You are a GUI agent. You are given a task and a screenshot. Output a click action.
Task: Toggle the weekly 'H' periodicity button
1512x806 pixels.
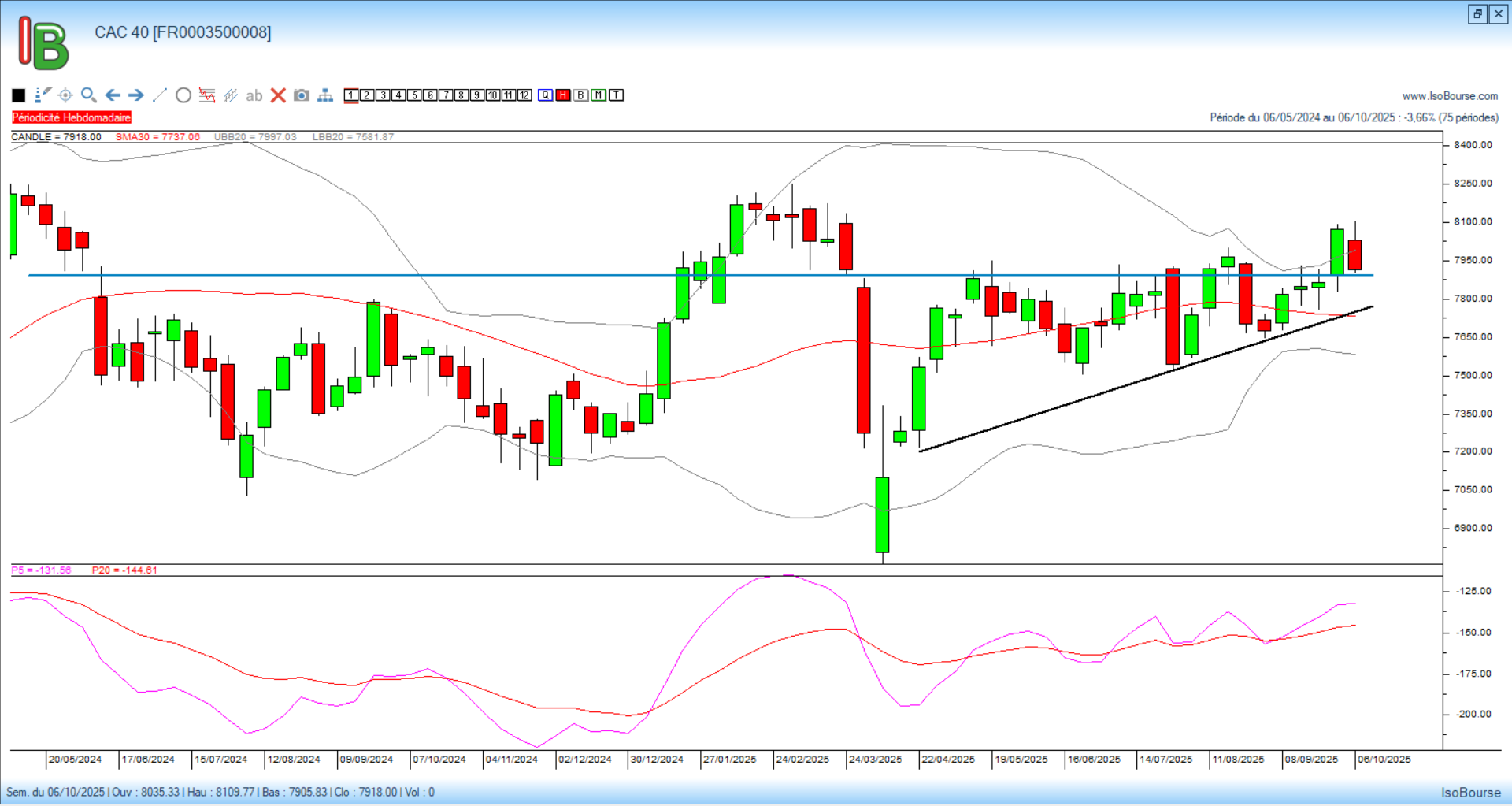(x=563, y=95)
